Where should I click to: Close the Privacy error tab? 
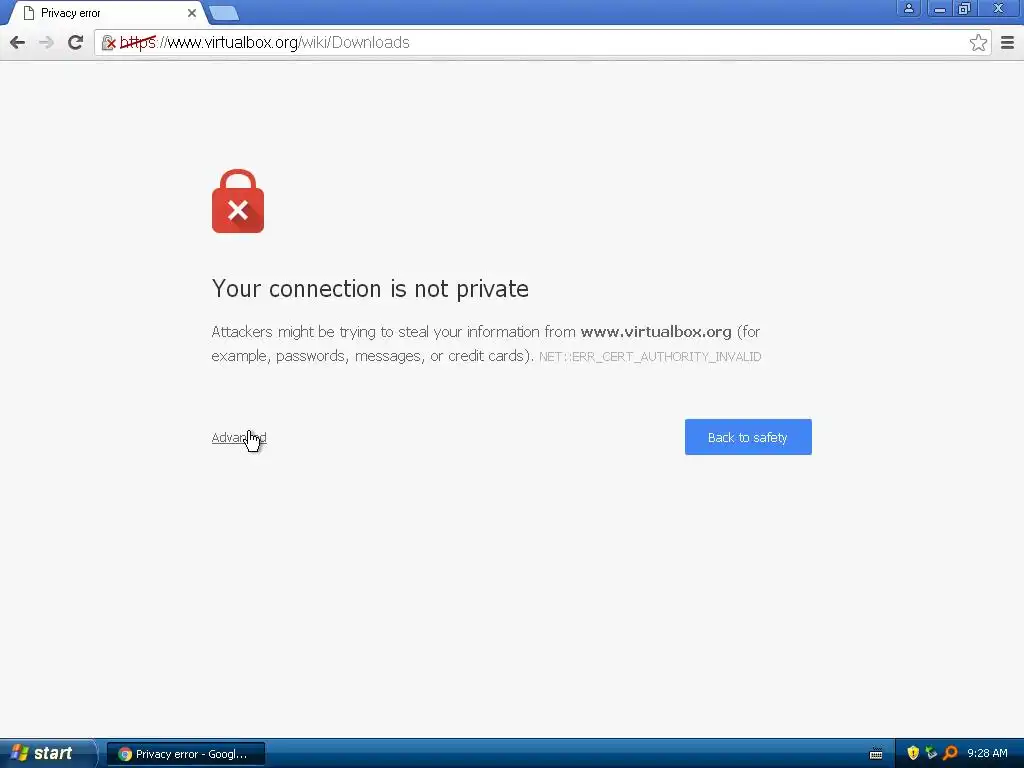coord(191,13)
